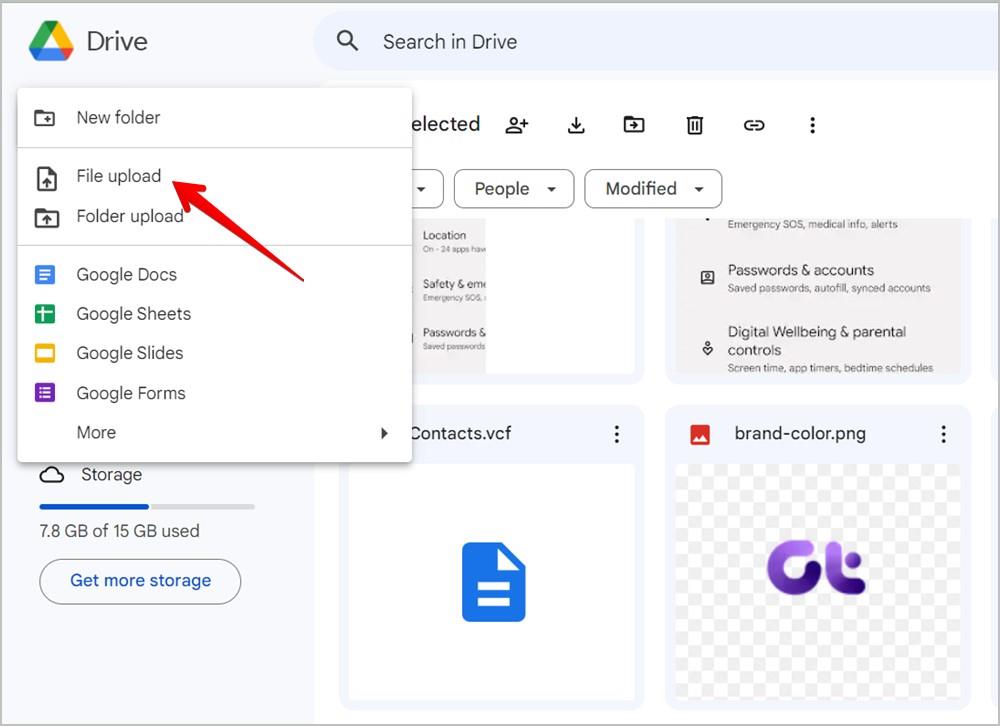Move selection with folder-arrow icon
1000x726 pixels.
click(634, 124)
